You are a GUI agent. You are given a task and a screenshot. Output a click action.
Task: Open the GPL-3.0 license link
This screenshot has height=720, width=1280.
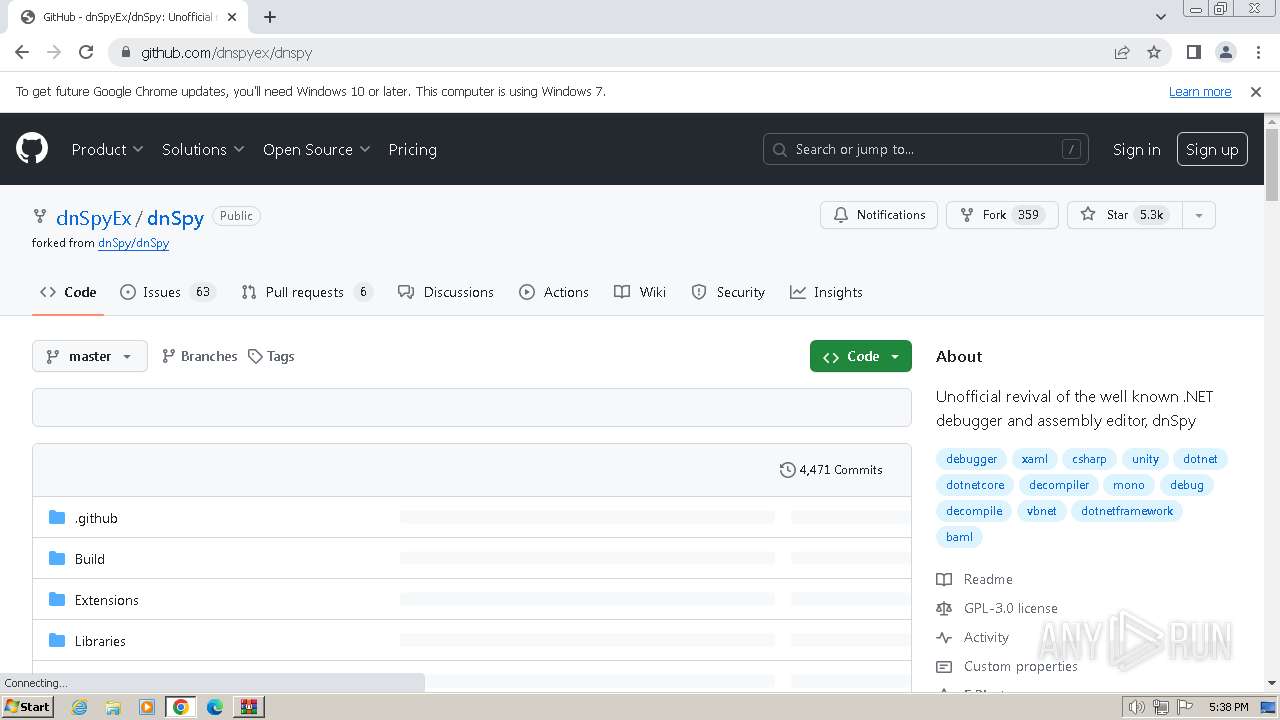(997, 608)
